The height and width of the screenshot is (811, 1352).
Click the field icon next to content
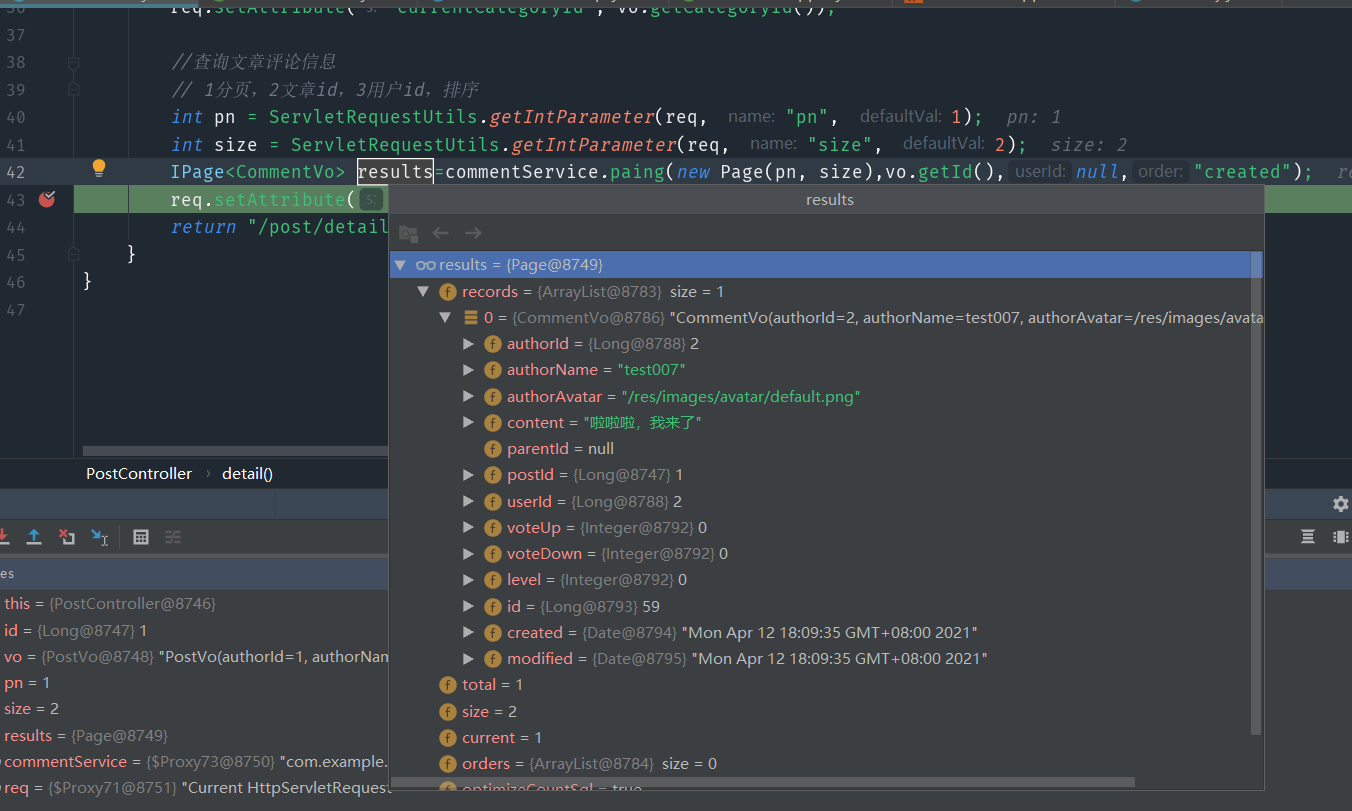point(493,423)
